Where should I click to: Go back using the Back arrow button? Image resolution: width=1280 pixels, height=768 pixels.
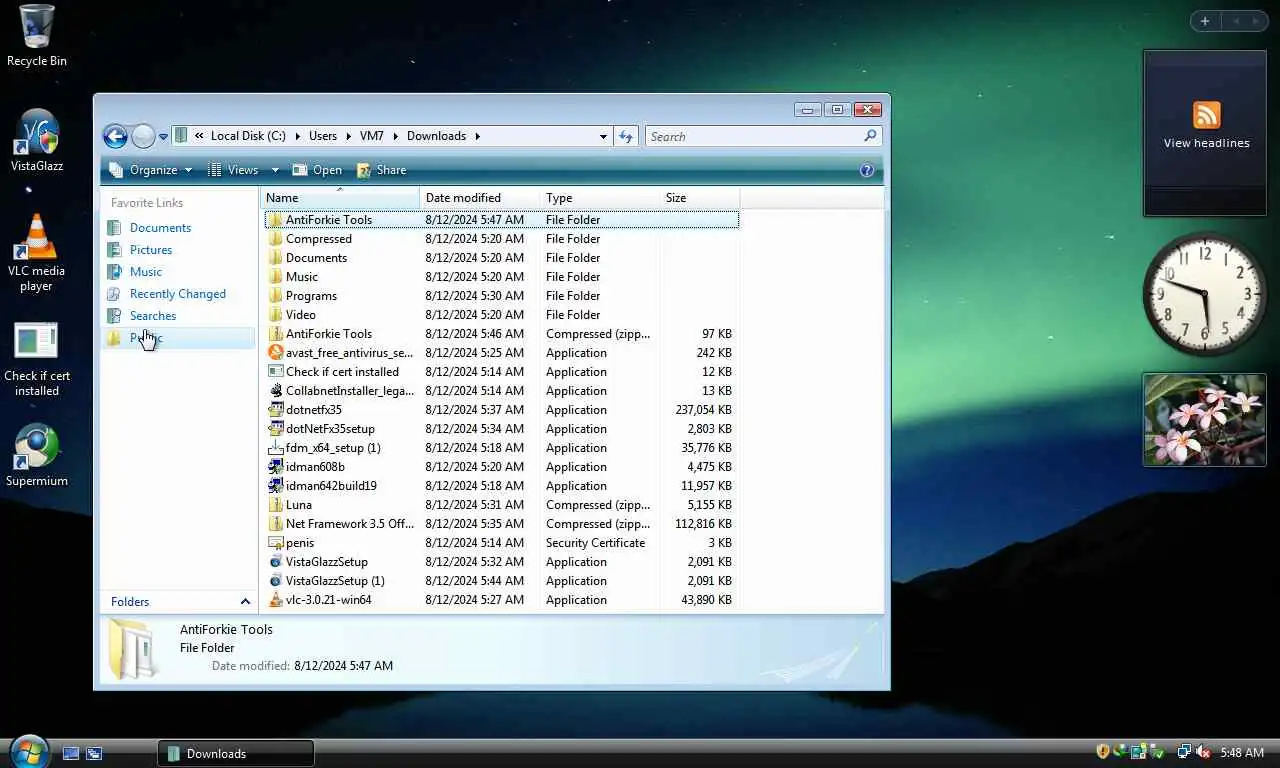click(115, 136)
